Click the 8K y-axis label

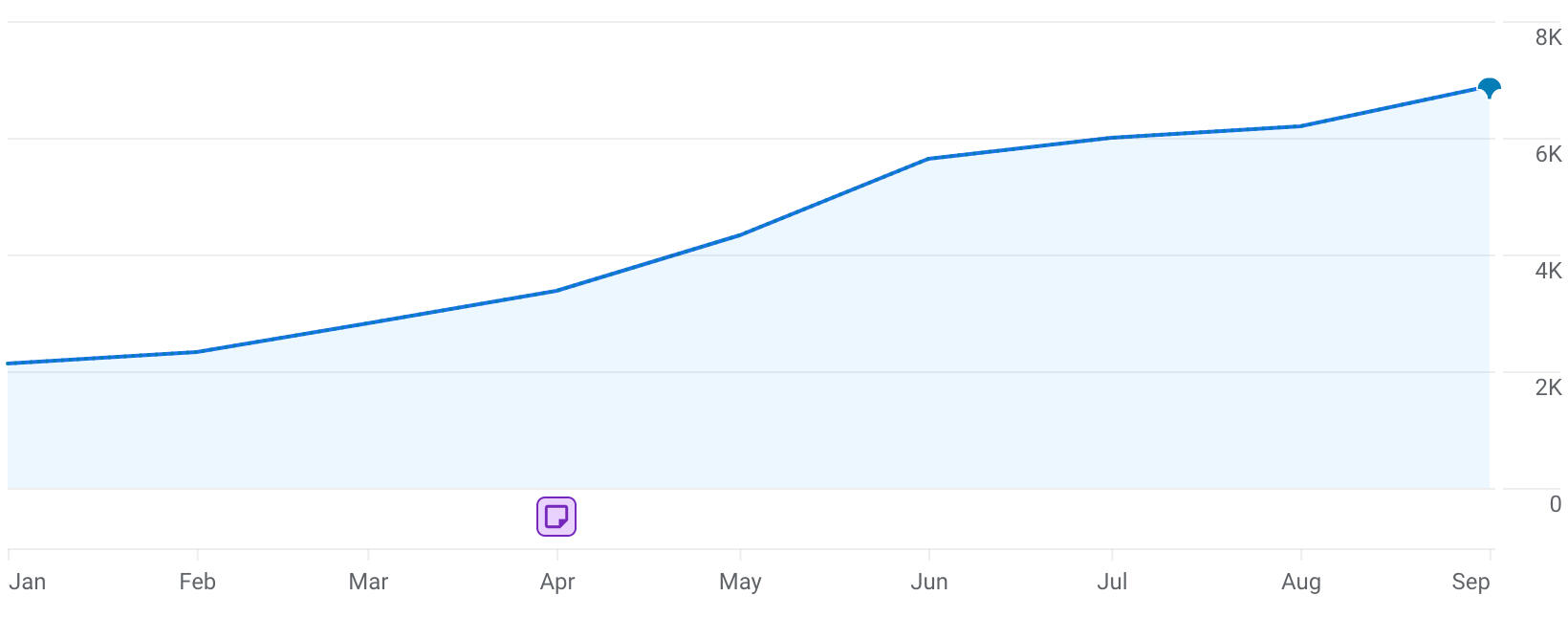1548,37
